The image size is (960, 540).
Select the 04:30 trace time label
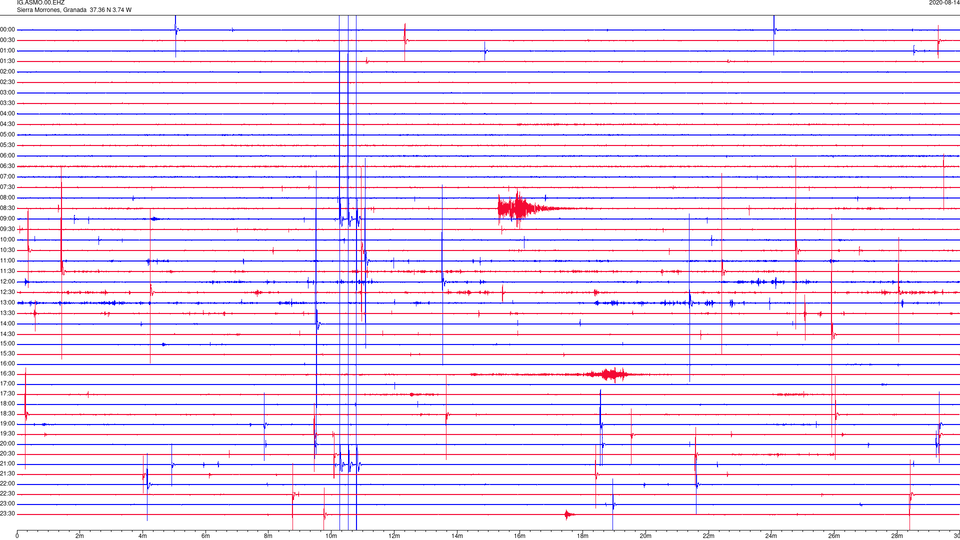tap(8, 124)
